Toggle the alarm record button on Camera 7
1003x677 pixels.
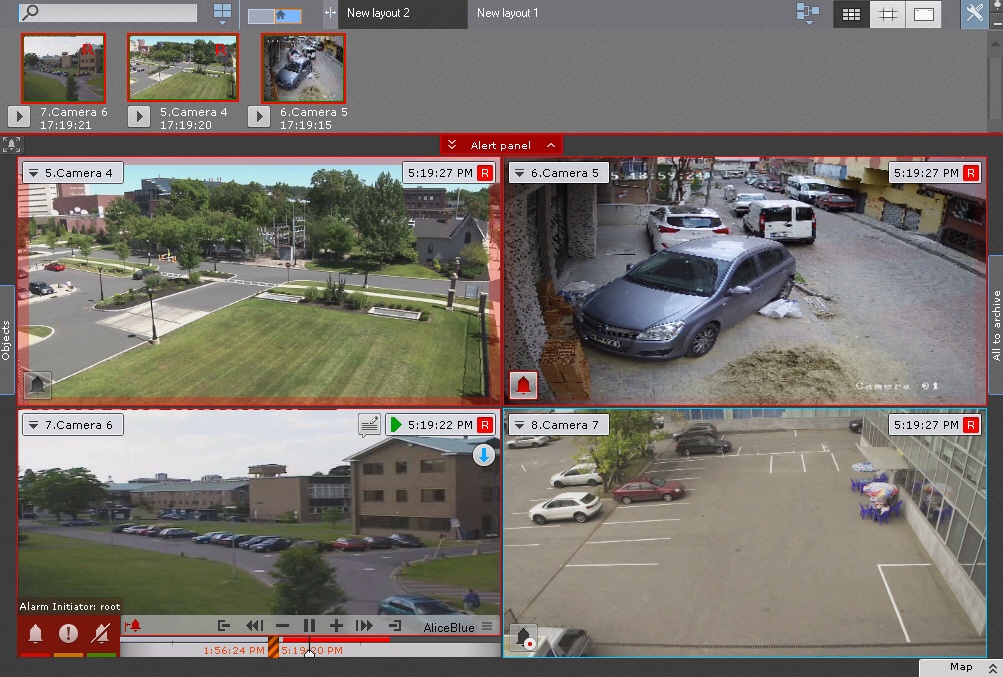pos(523,638)
